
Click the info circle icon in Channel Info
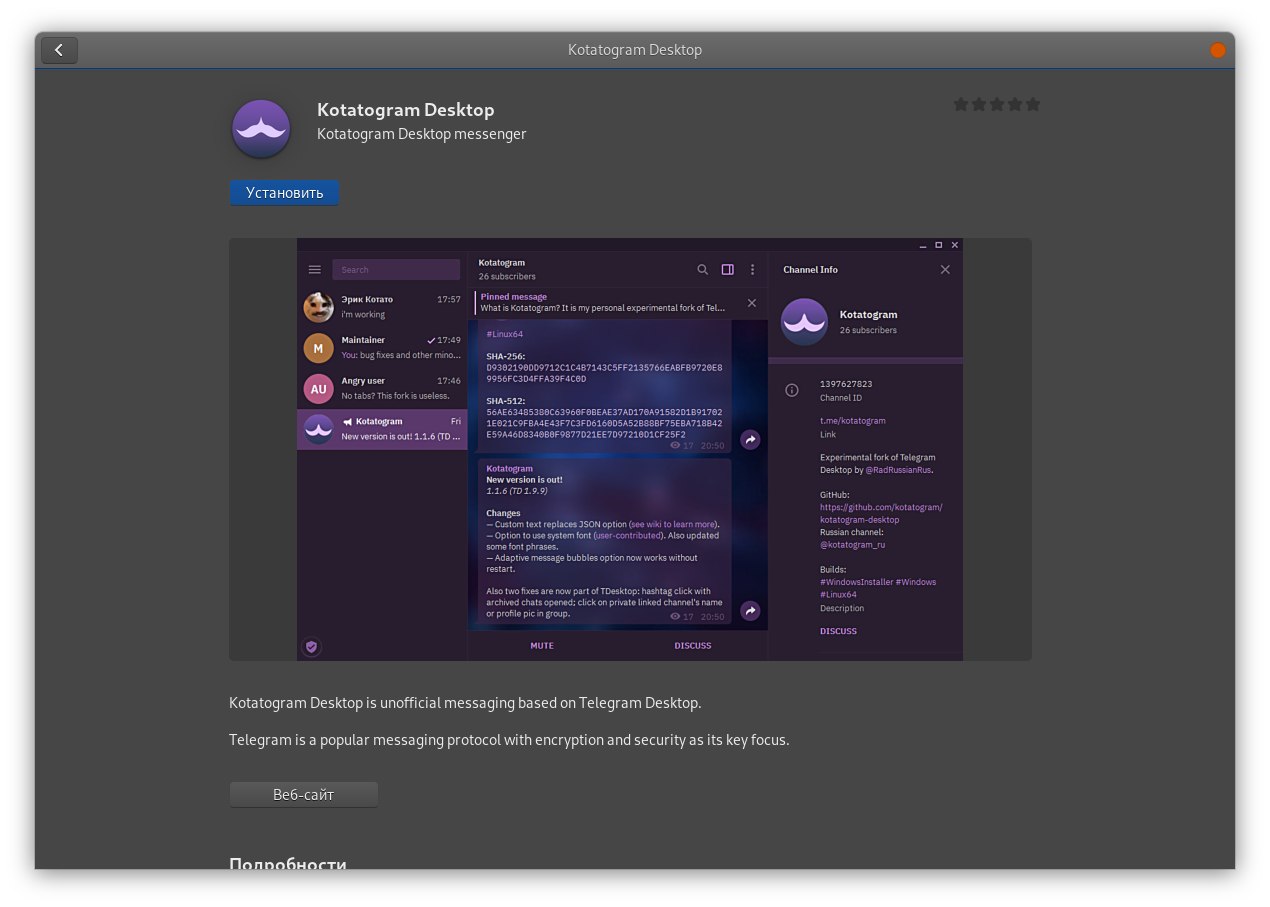pos(792,391)
